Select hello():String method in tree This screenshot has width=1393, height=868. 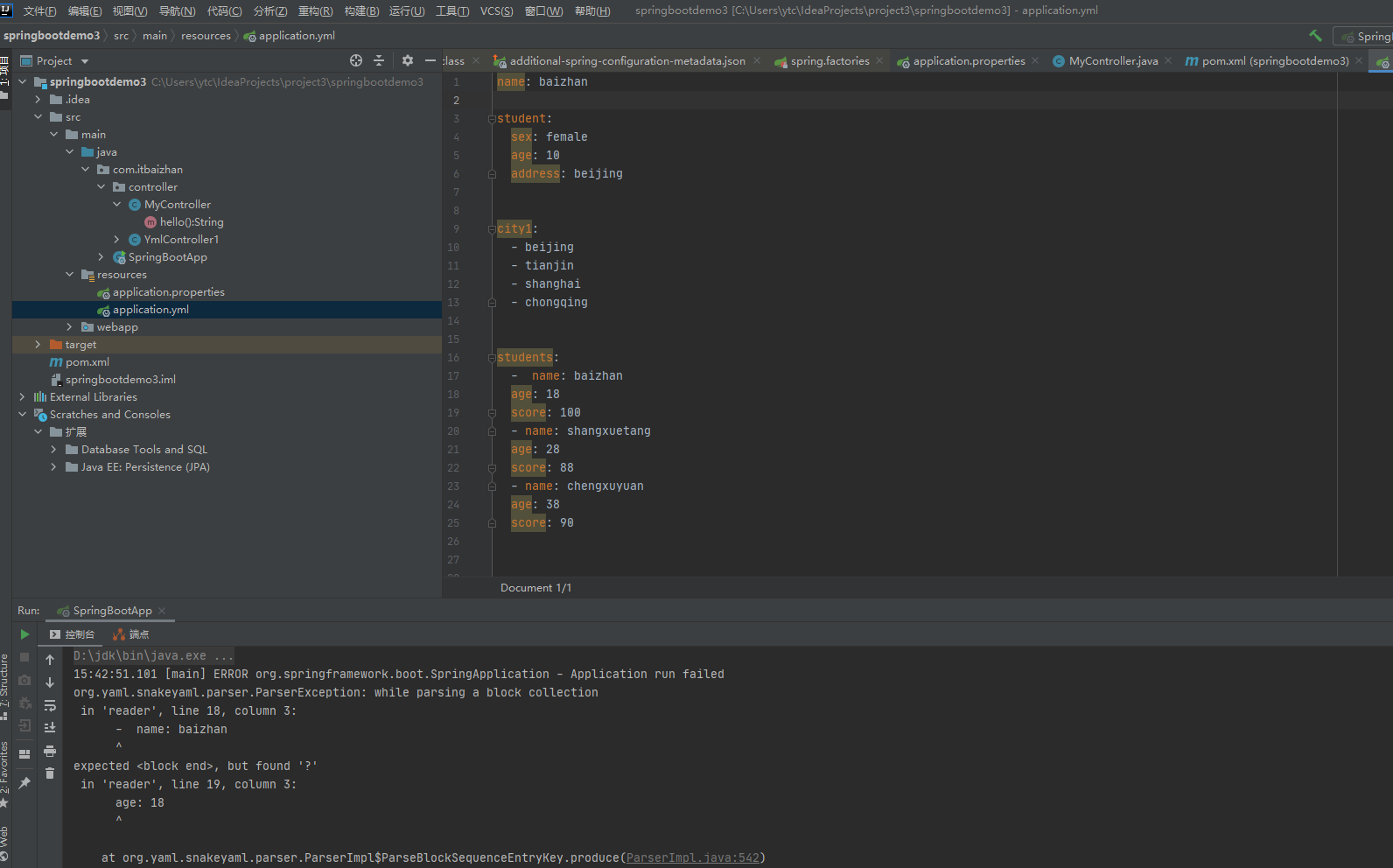[x=192, y=222]
